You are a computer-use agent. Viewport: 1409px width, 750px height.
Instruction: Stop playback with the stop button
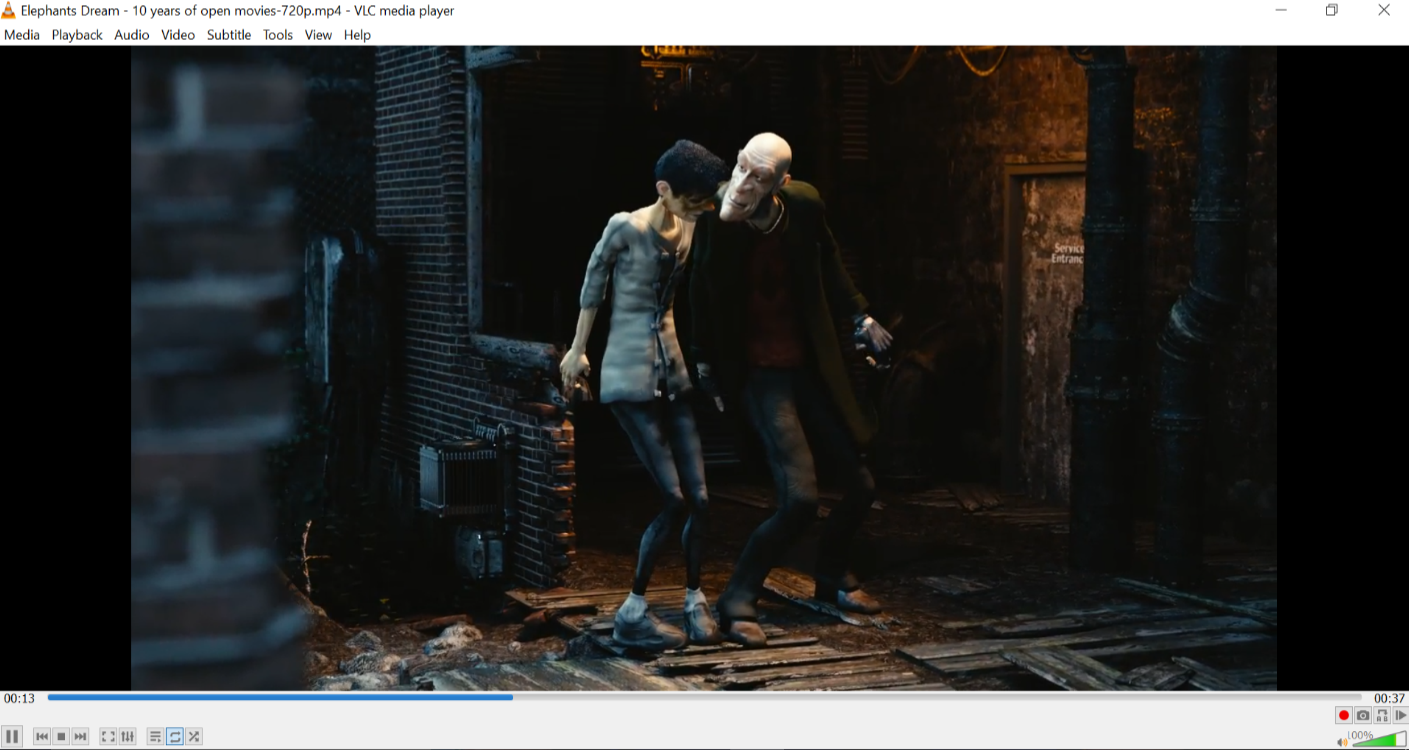click(x=61, y=737)
